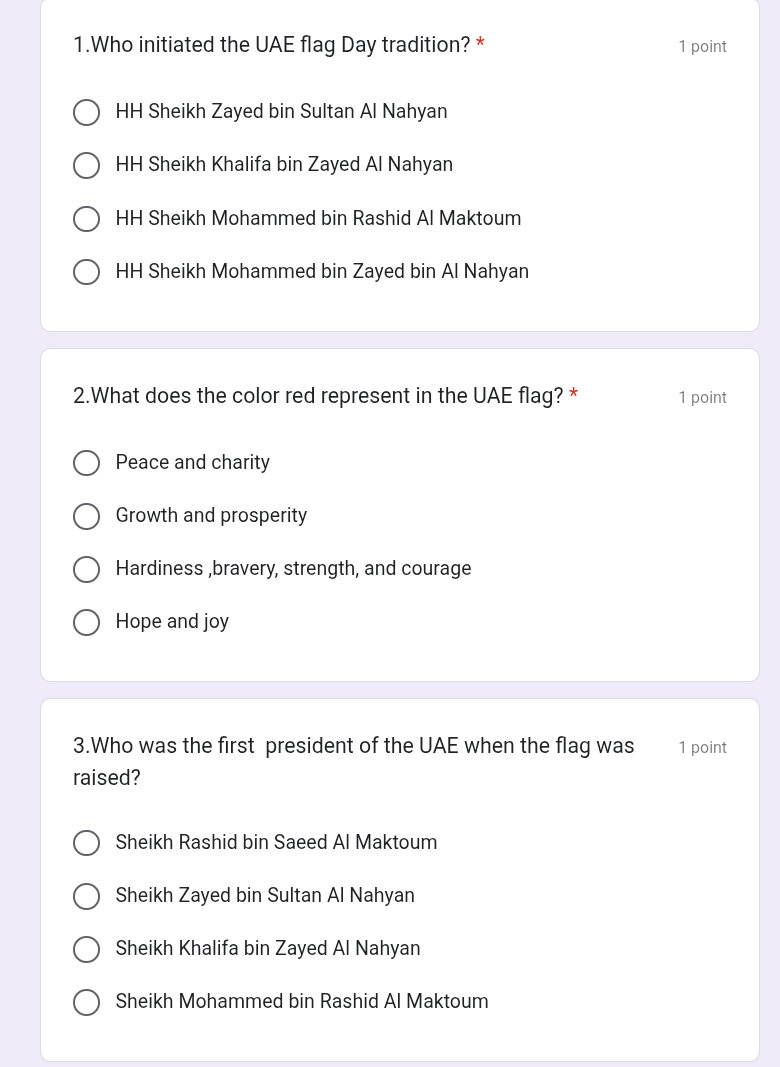The image size is (780, 1067).
Task: Select HH Sheikh Khalifa bin Zayed Al Nahyan
Action: [86, 165]
